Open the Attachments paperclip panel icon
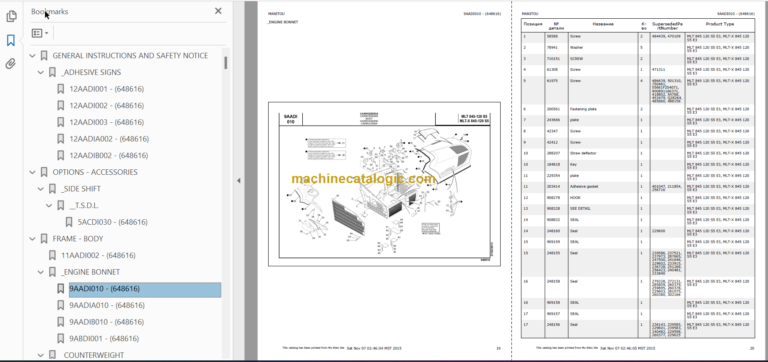The height and width of the screenshot is (362, 768). [x=11, y=64]
